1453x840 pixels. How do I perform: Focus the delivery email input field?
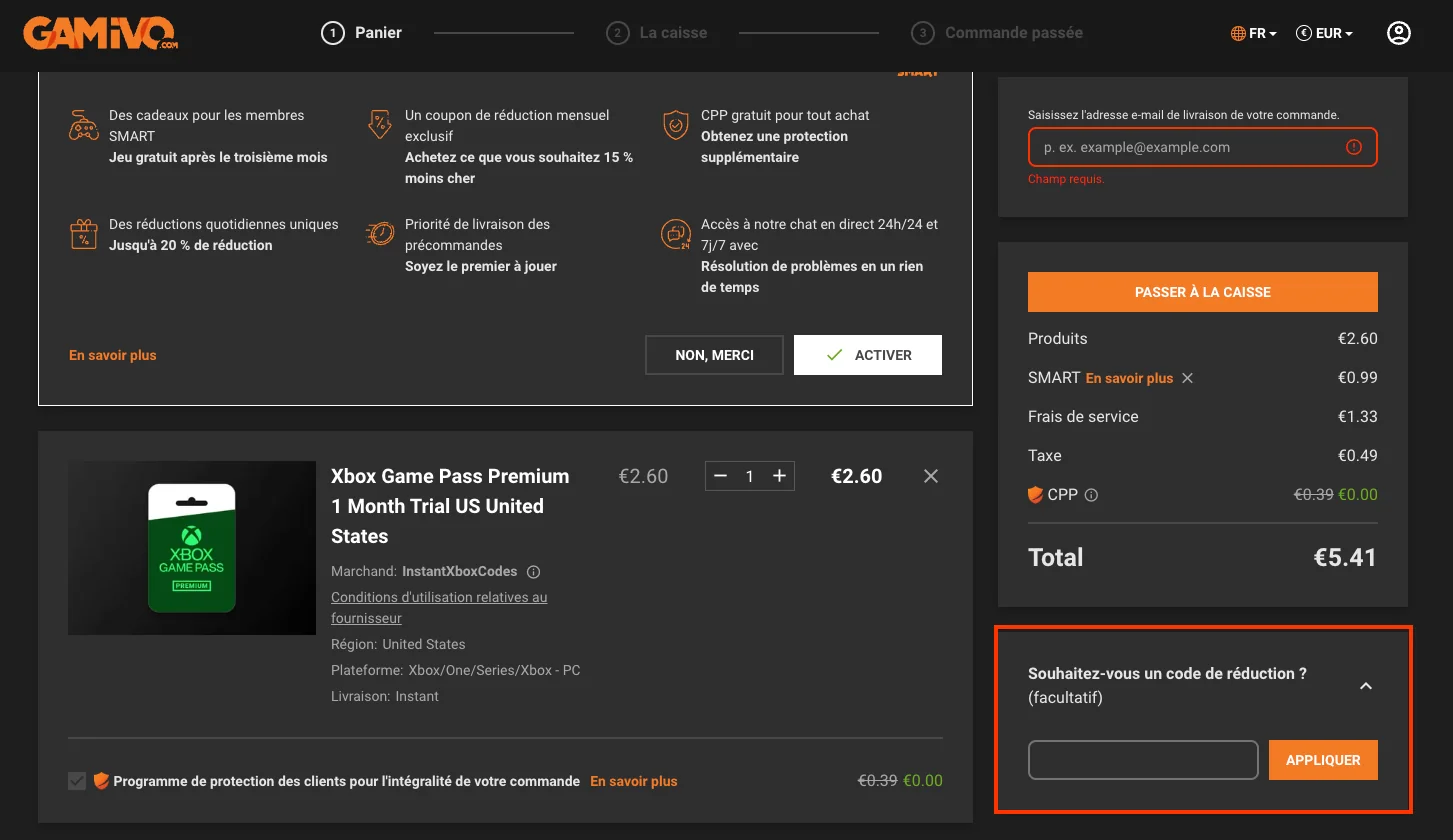1203,147
